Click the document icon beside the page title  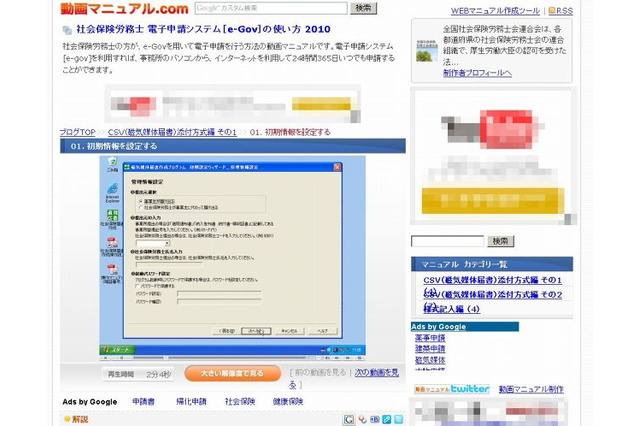click(x=67, y=30)
